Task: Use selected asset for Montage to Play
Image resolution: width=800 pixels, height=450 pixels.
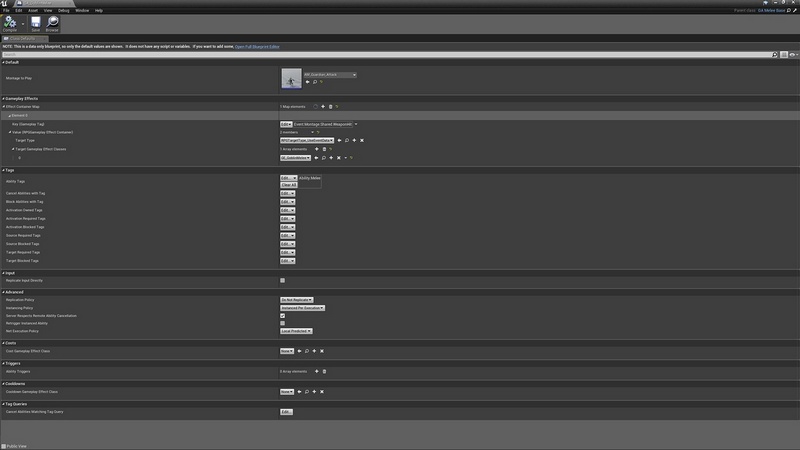Action: [307, 82]
